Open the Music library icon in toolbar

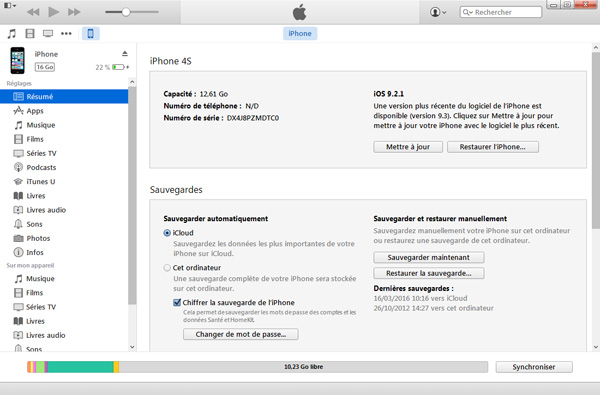click(12, 34)
